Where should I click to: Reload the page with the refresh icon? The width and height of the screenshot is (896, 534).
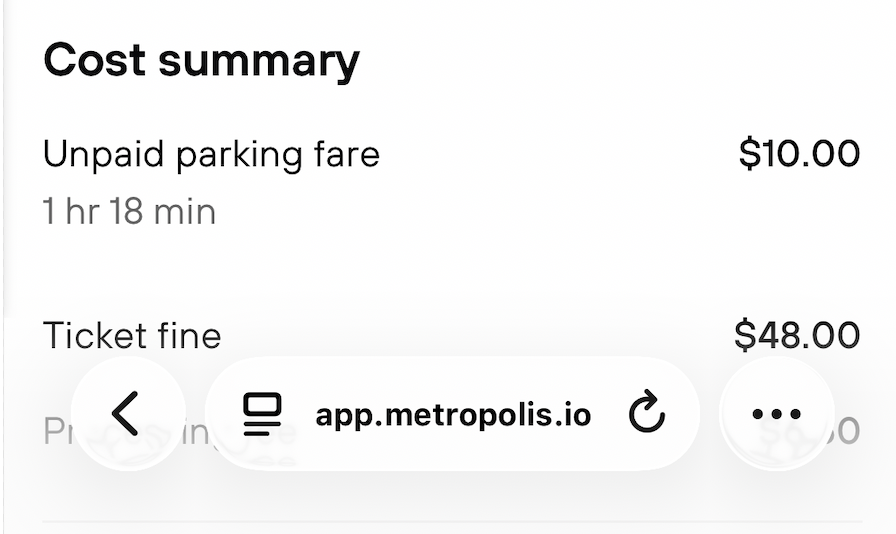click(647, 413)
